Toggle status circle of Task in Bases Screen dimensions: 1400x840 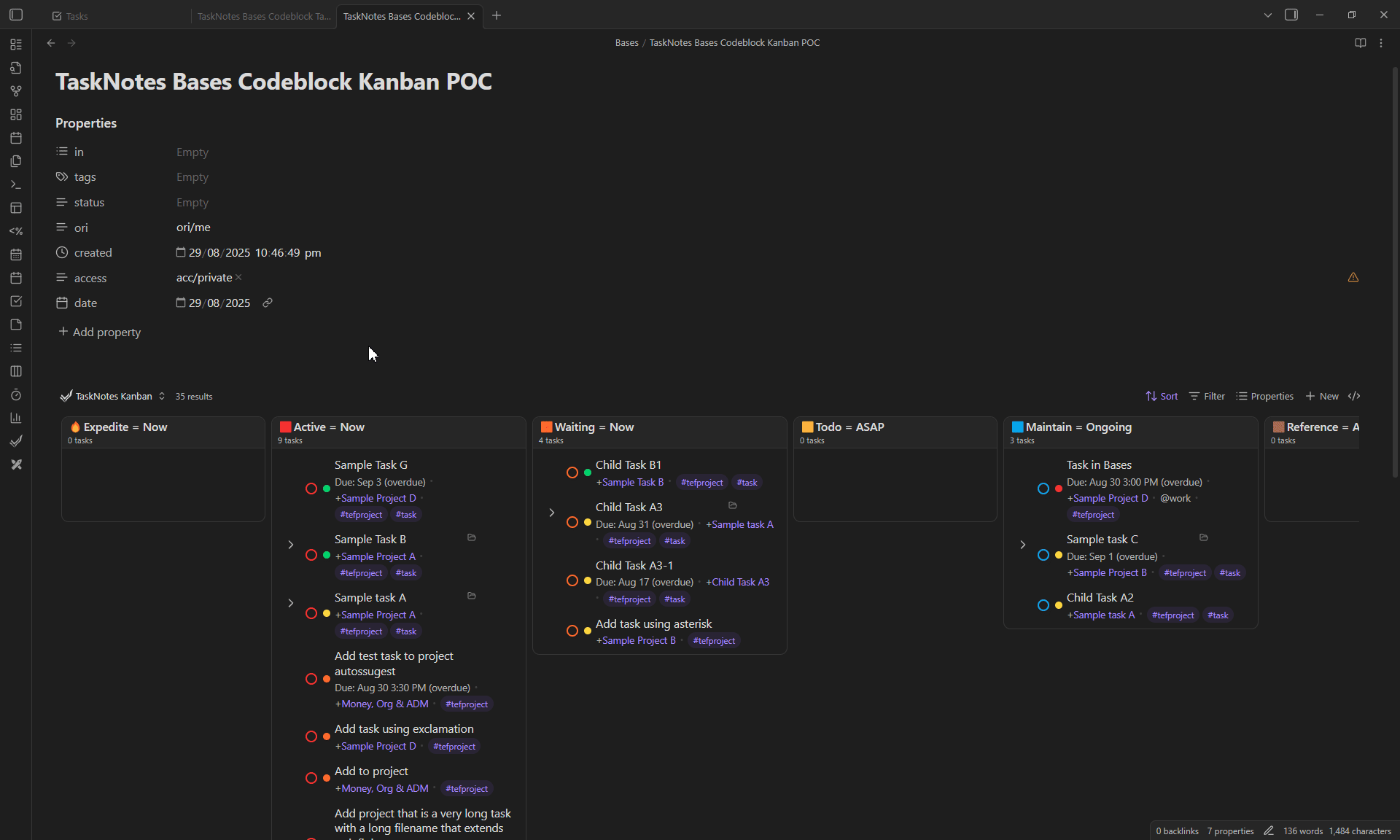pyautogui.click(x=1043, y=489)
